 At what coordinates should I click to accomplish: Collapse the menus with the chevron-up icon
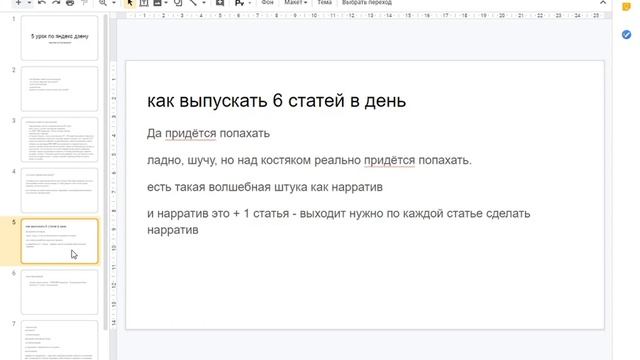pyautogui.click(x=603, y=2)
